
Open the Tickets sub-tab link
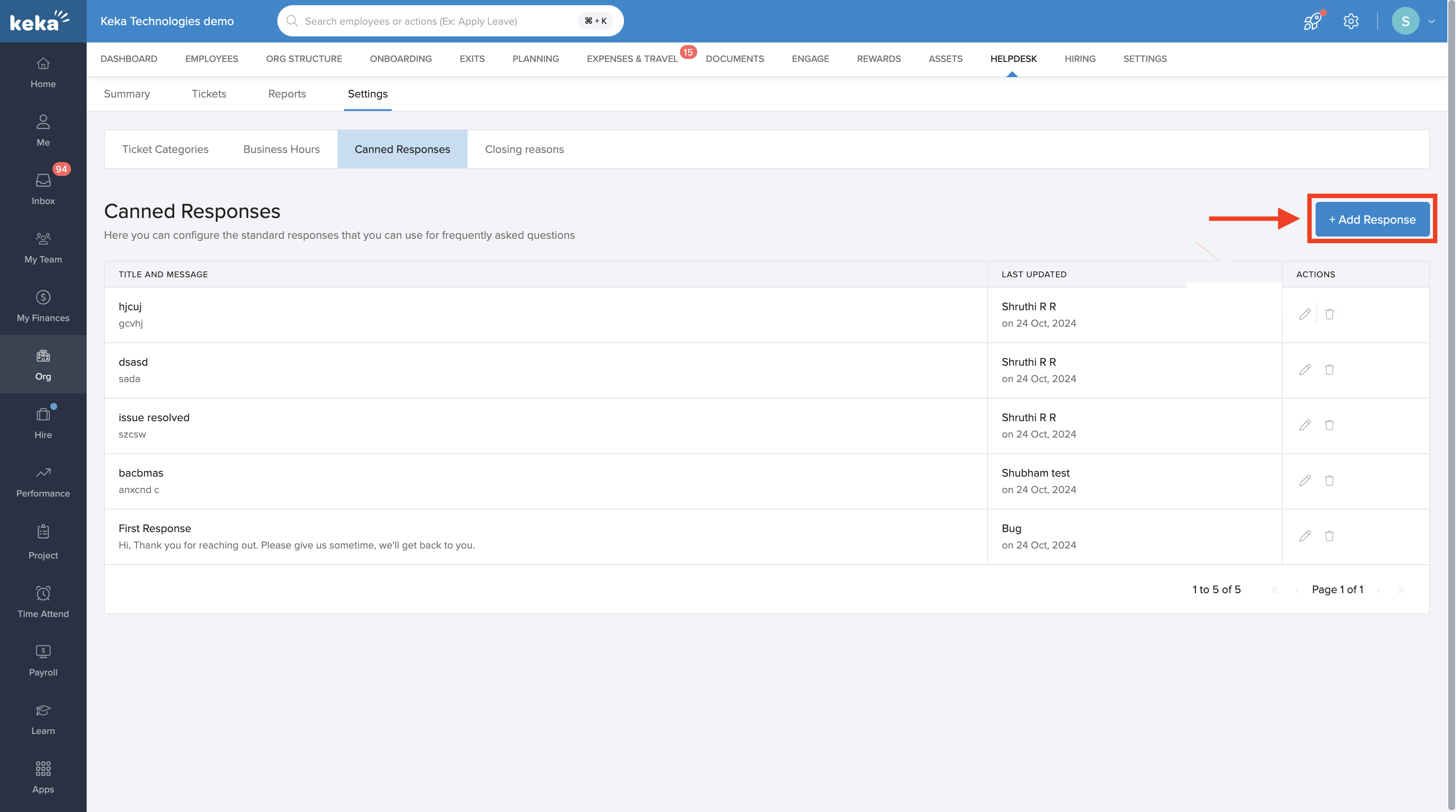click(208, 94)
